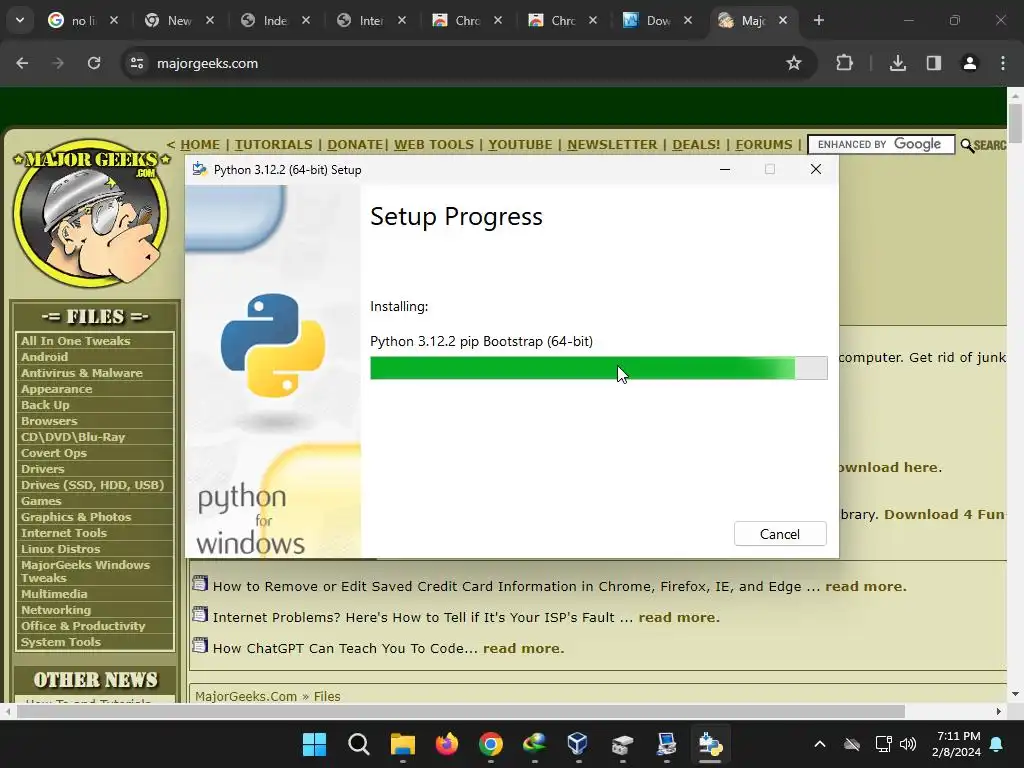Open Graphics & Photos category
The height and width of the screenshot is (768, 1024).
(x=76, y=517)
